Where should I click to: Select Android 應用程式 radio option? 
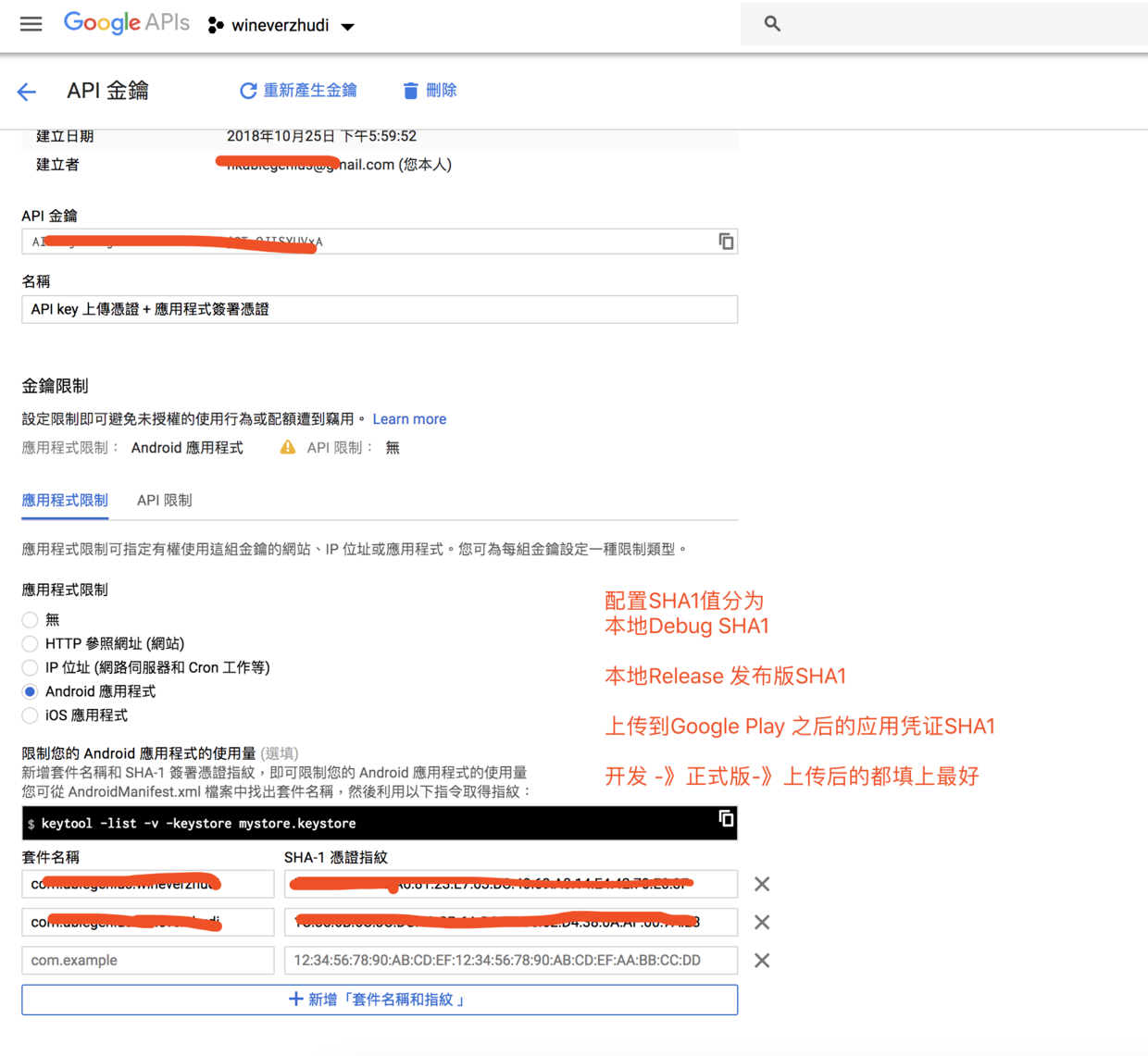(x=30, y=692)
